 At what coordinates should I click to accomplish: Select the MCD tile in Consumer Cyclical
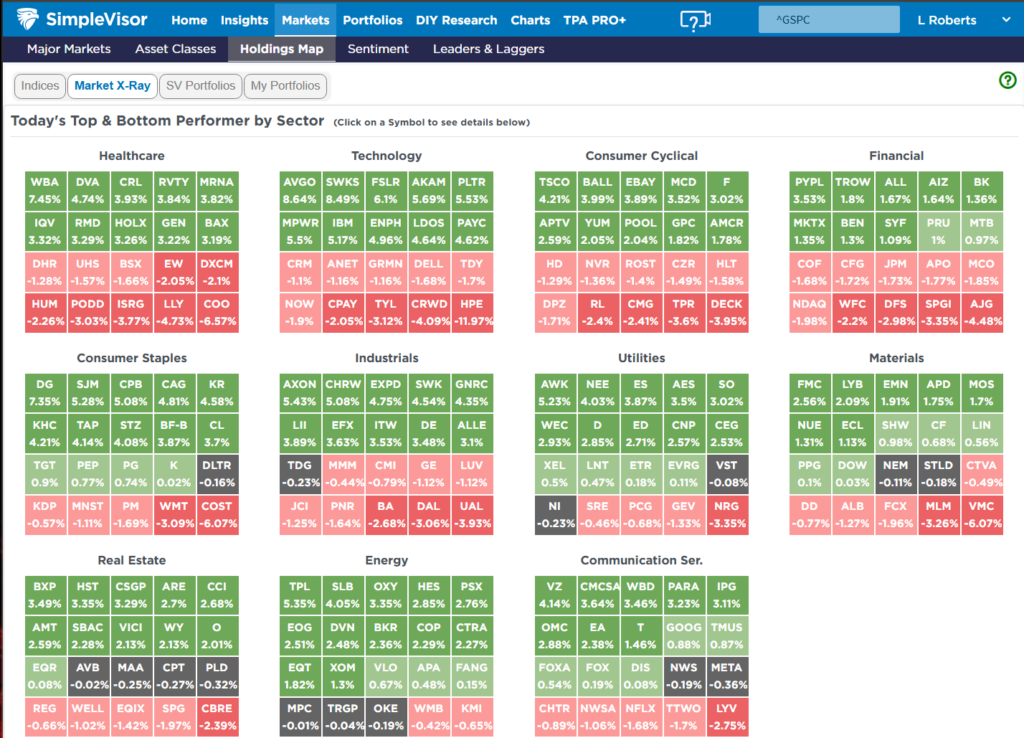[x=684, y=191]
